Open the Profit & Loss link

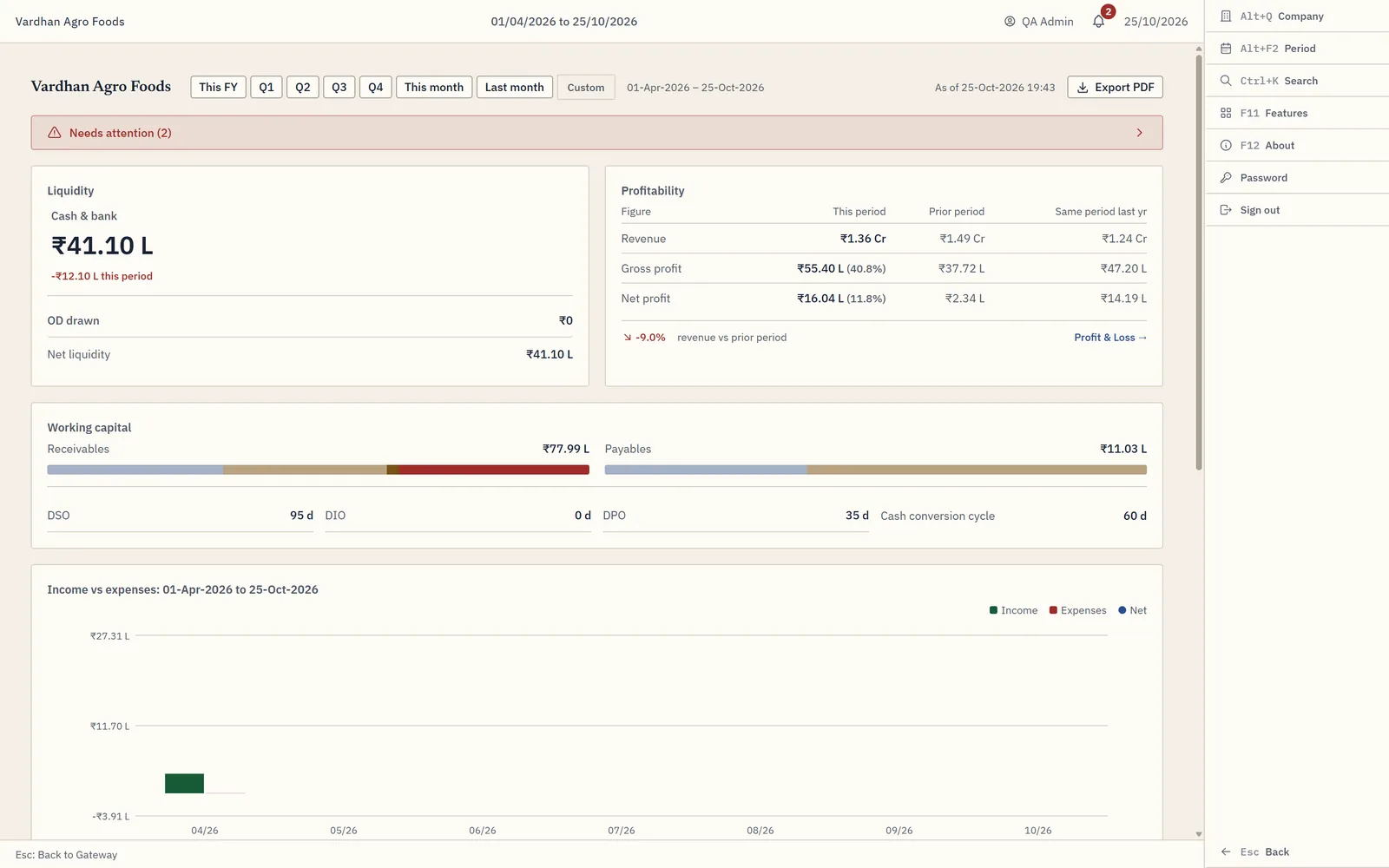(1110, 338)
